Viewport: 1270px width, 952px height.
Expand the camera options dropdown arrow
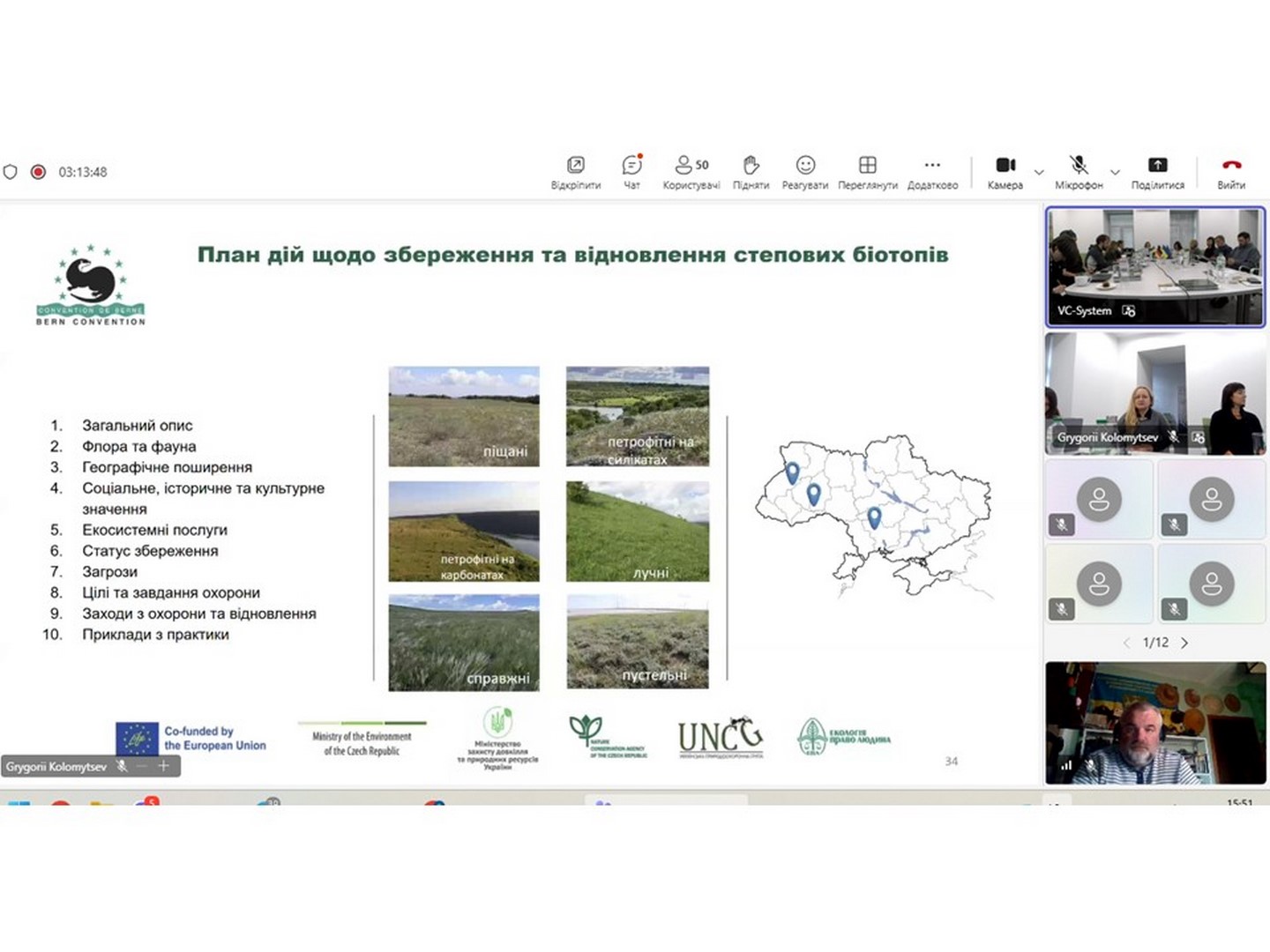(x=1039, y=172)
